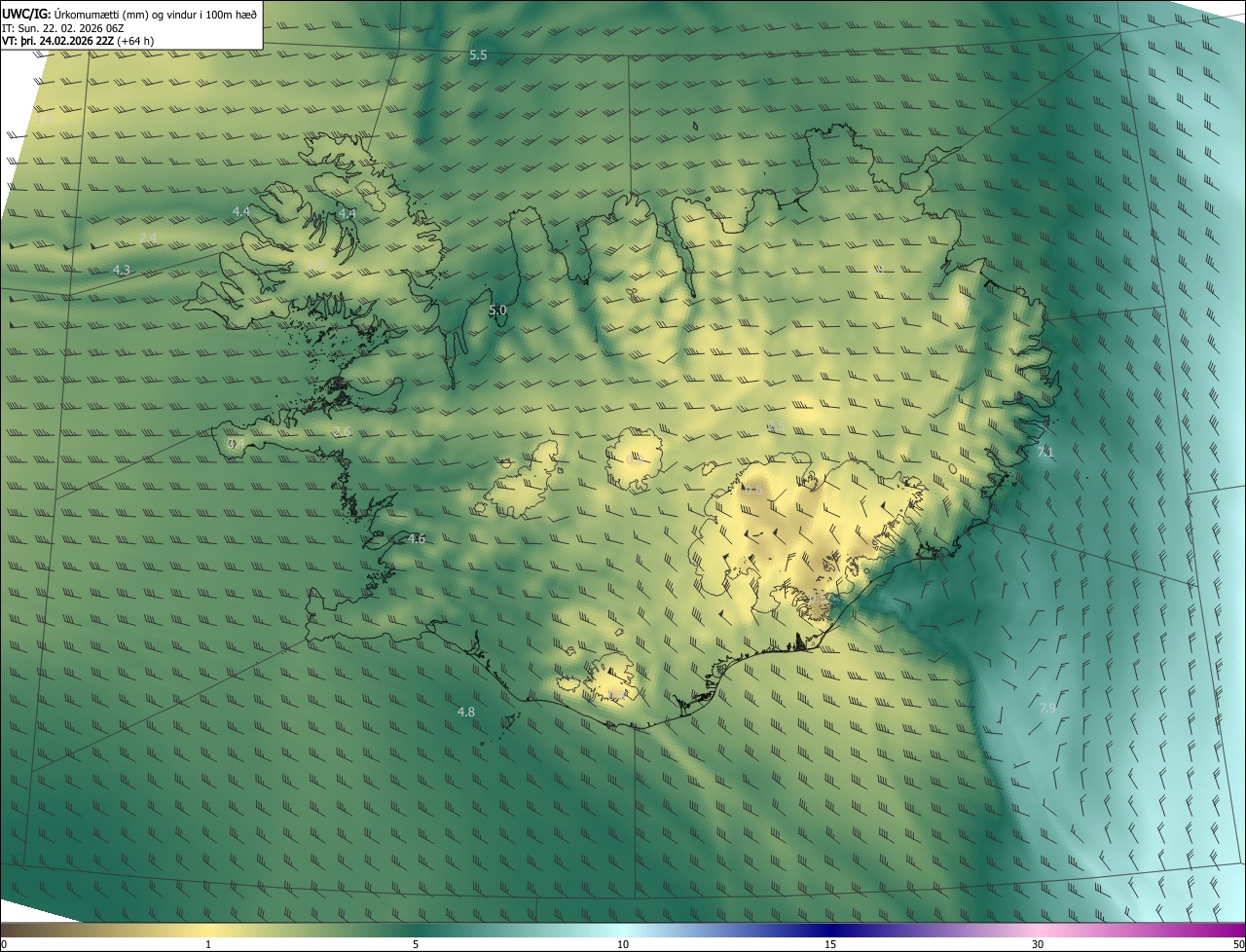This screenshot has width=1246, height=952.
Task: Click the 2.6 value on Snæfellsnes
Action: tap(342, 431)
